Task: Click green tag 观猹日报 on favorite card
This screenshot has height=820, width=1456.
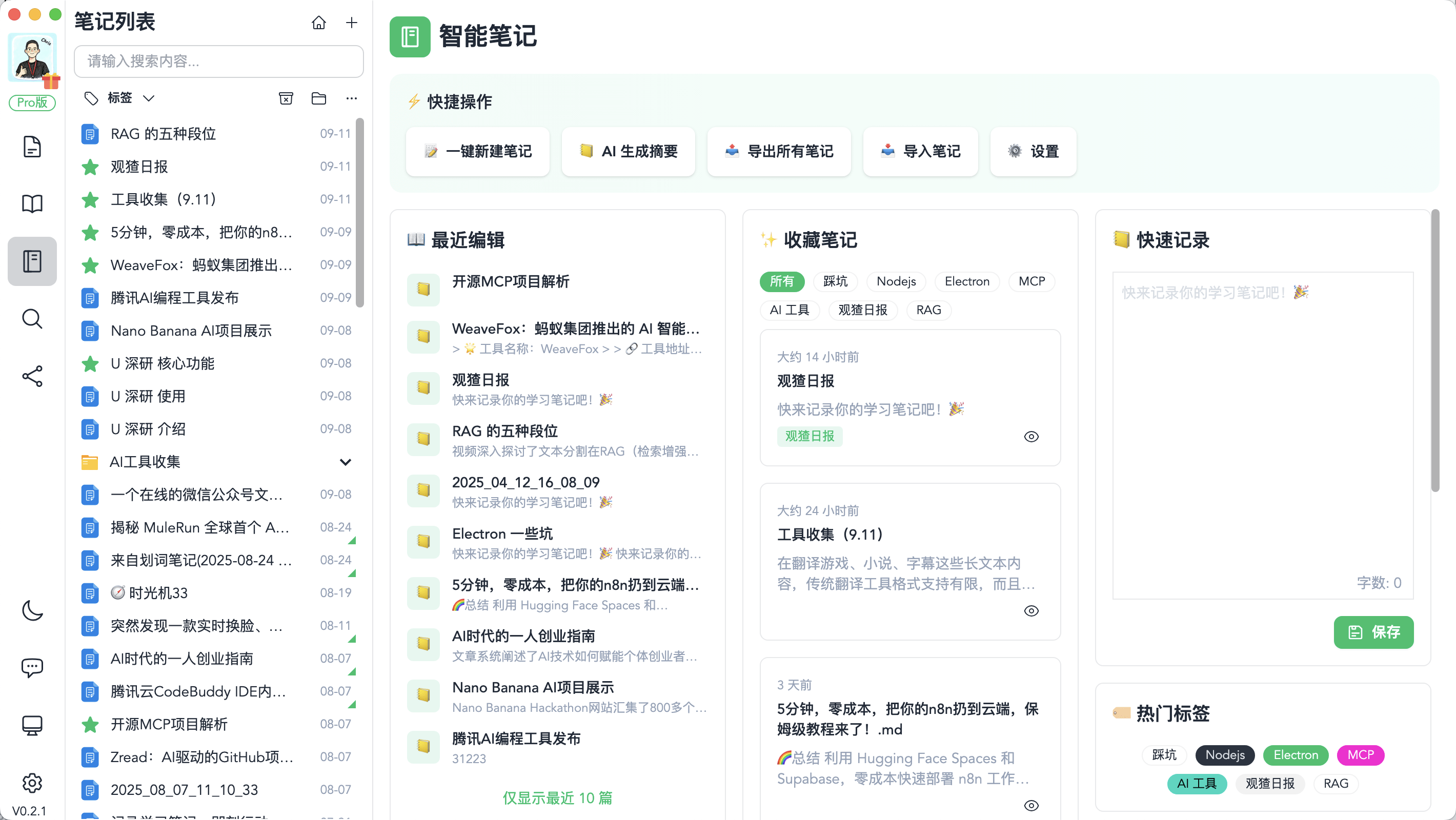Action: click(x=810, y=437)
